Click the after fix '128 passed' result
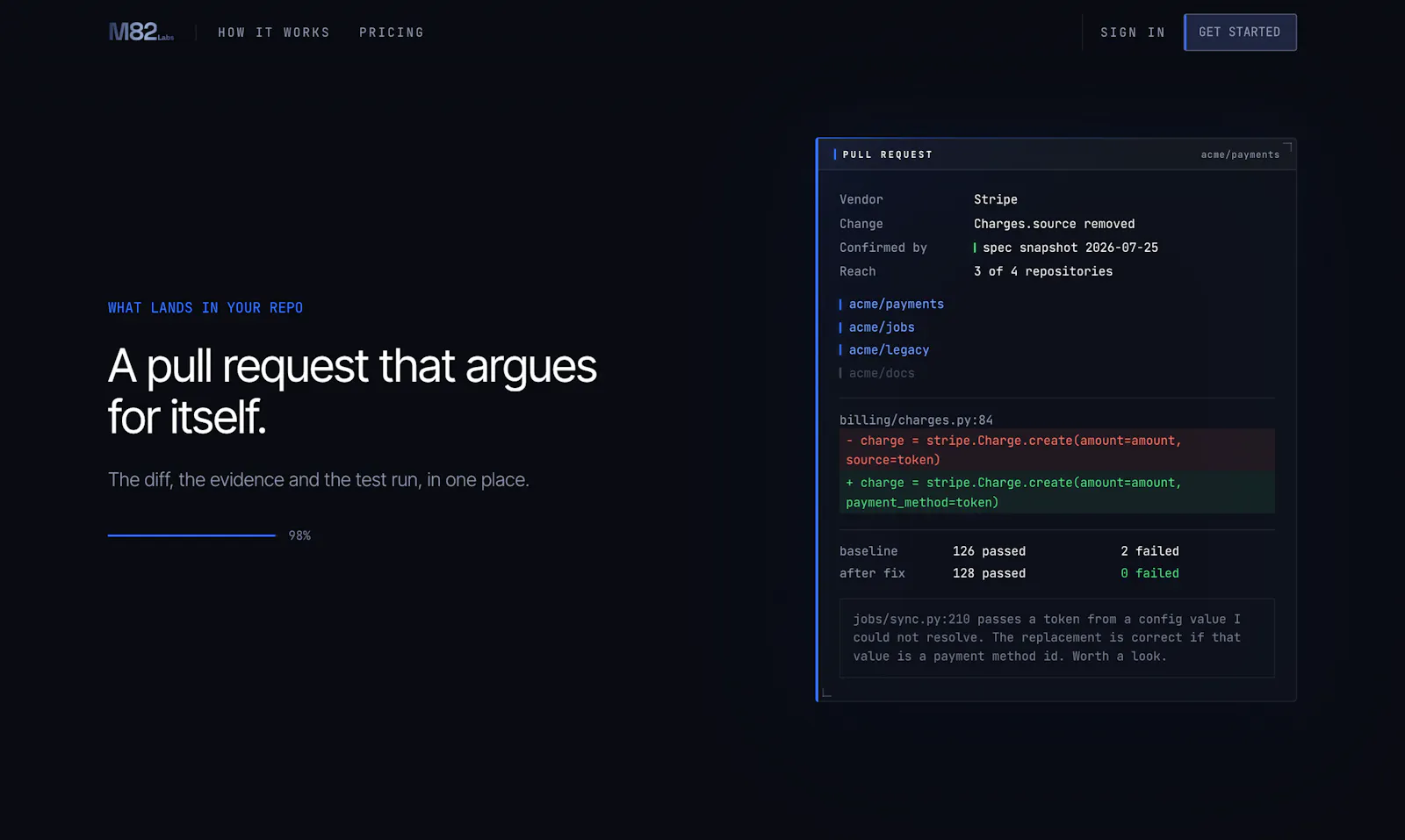 (x=989, y=573)
